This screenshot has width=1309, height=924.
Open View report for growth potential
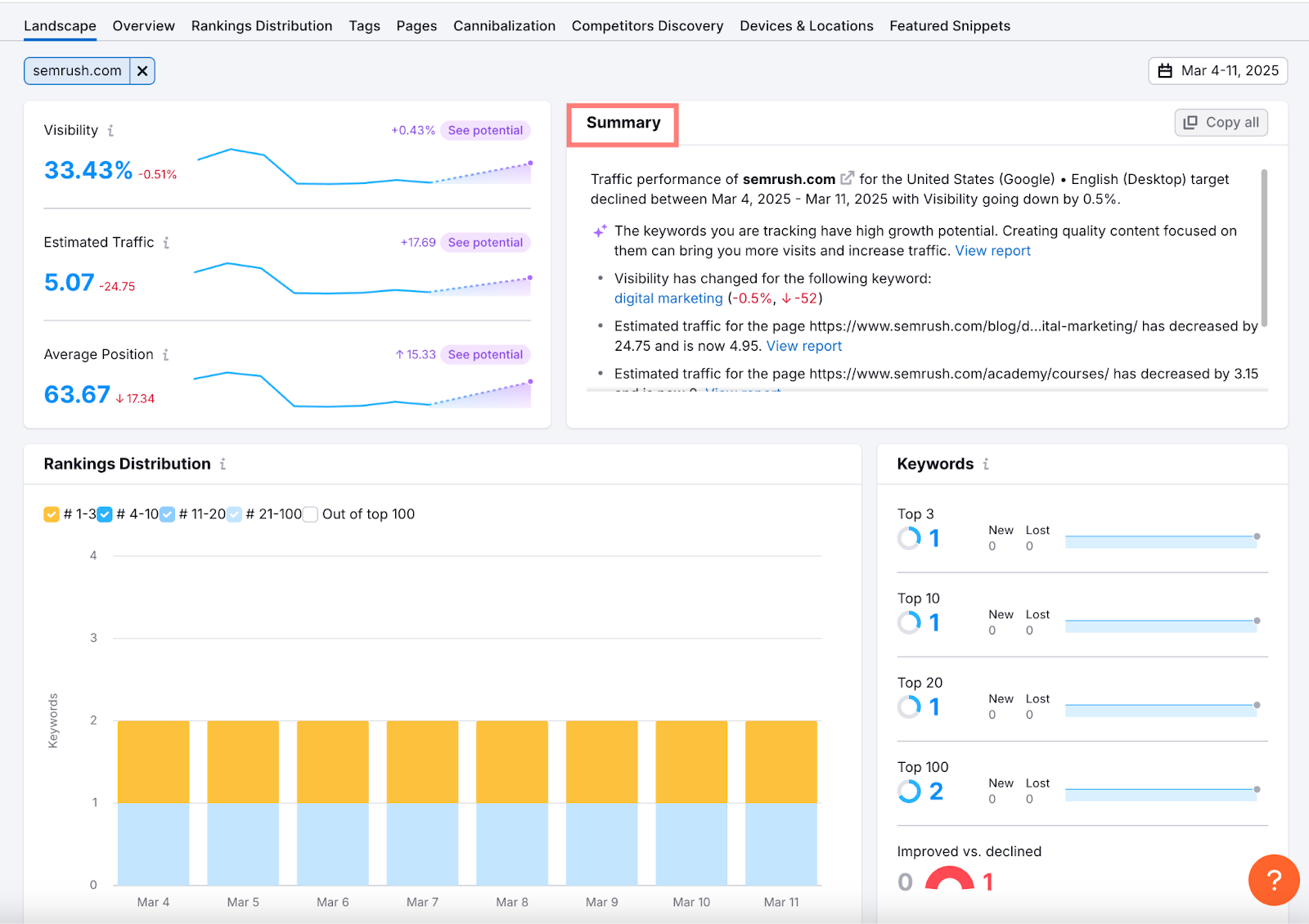[x=992, y=250]
